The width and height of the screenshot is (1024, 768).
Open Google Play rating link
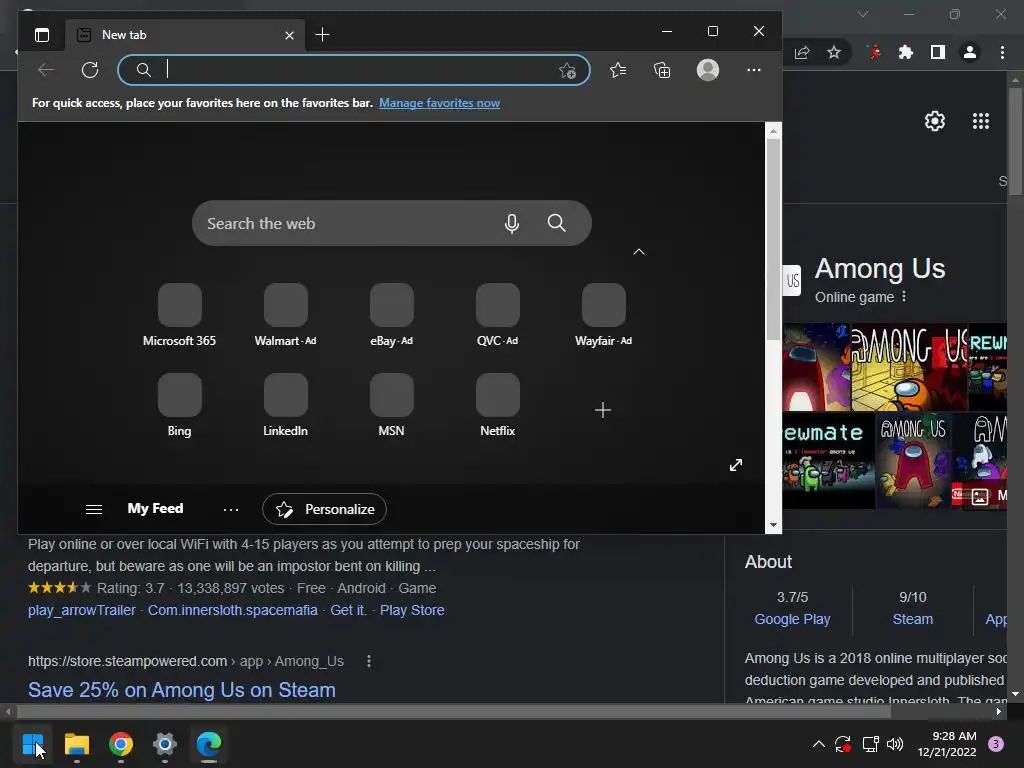[x=792, y=619]
